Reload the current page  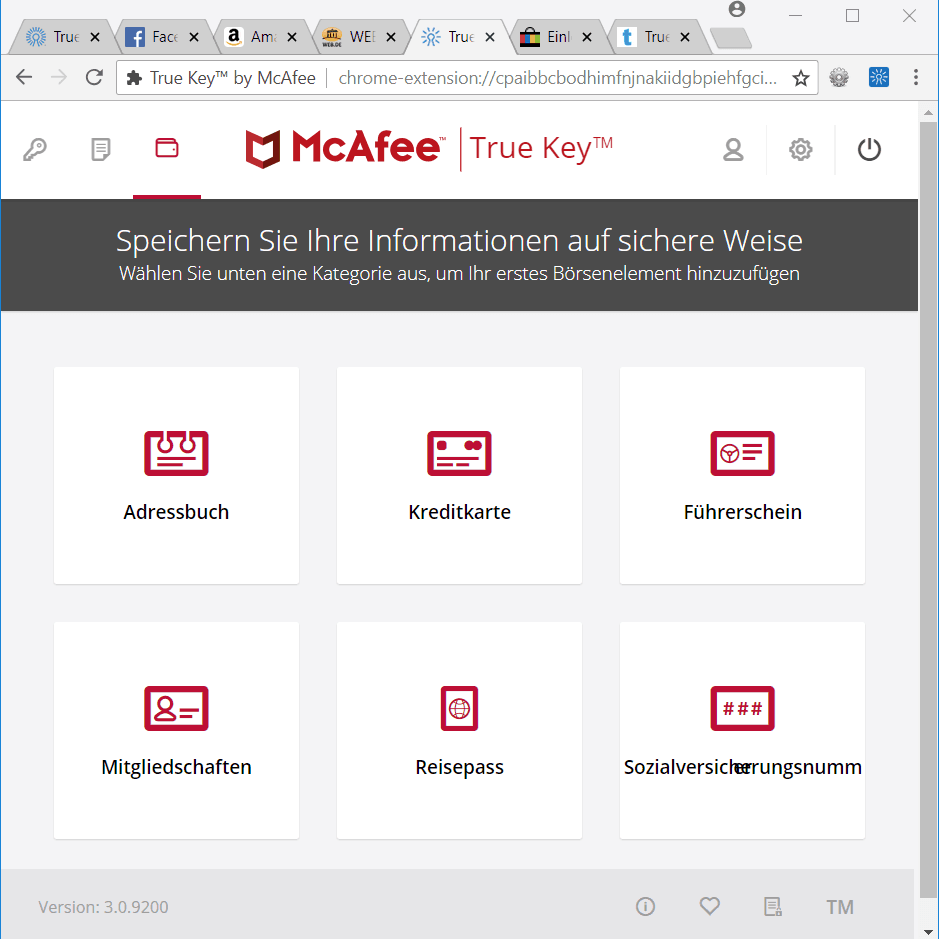pos(94,77)
